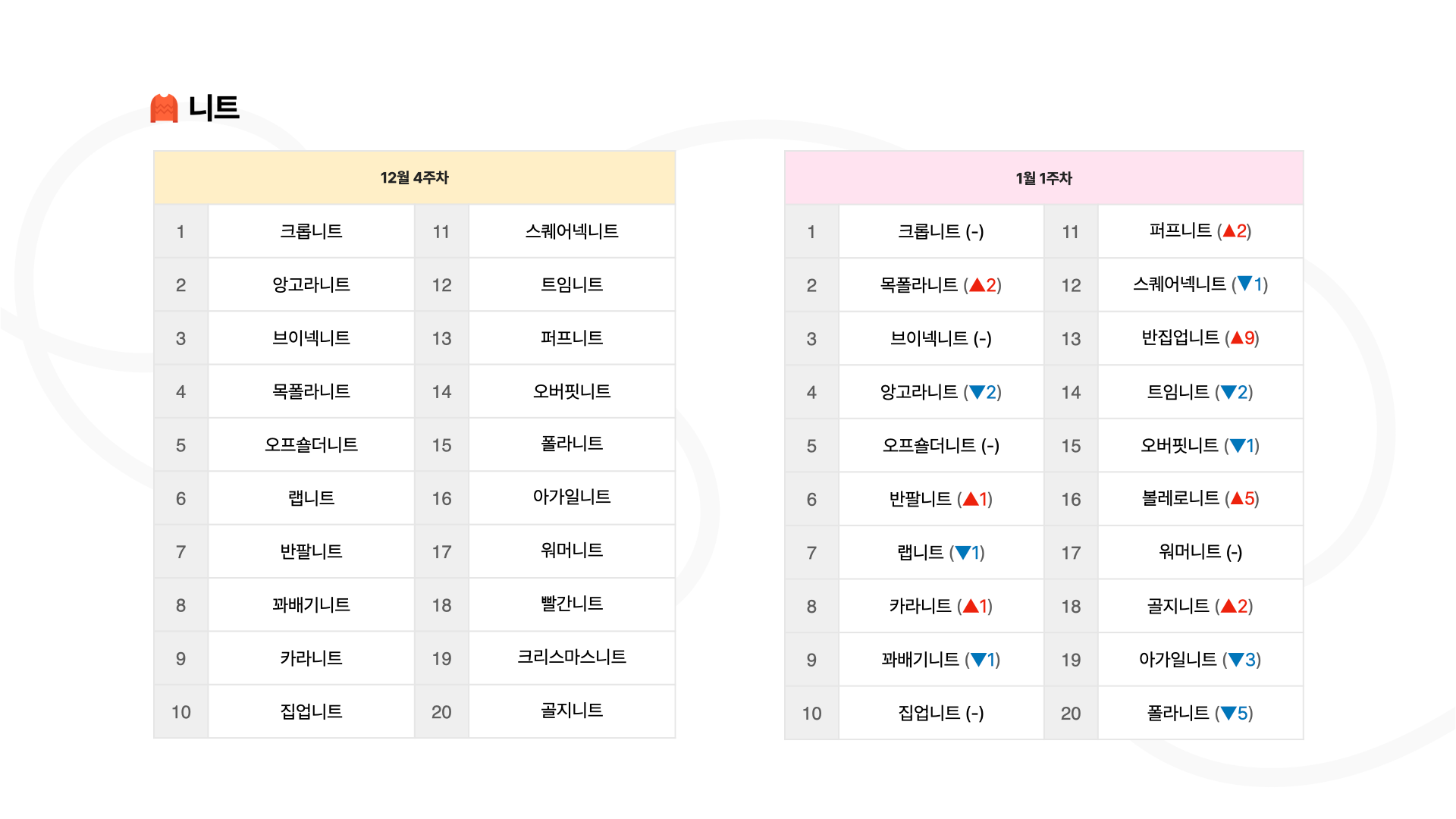Click the blue down arrow beside 꽈배기니트

978,660
